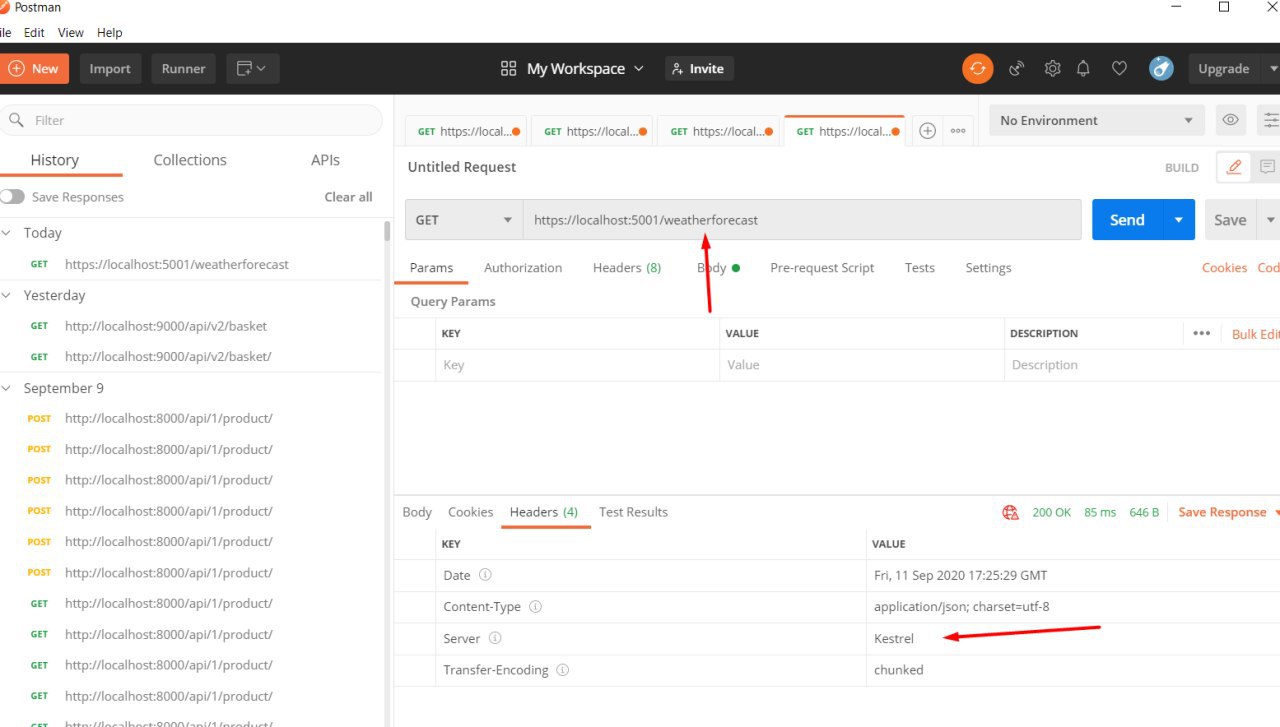Click the info icon next to Server
The height and width of the screenshot is (727, 1280).
[x=494, y=638]
